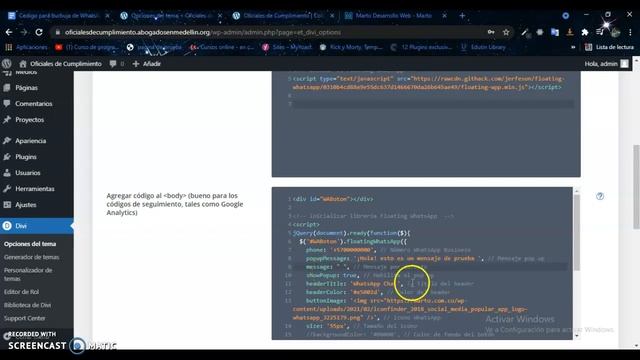The height and width of the screenshot is (360, 640).
Task: Open 'Support Center' submenu
Action: point(24,318)
